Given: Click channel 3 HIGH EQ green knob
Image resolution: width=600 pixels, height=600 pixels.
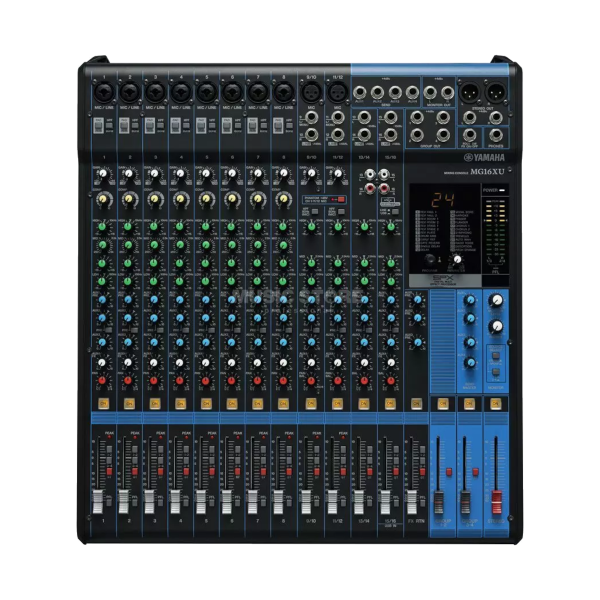Looking at the screenshot, I should pyautogui.click(x=154, y=227).
